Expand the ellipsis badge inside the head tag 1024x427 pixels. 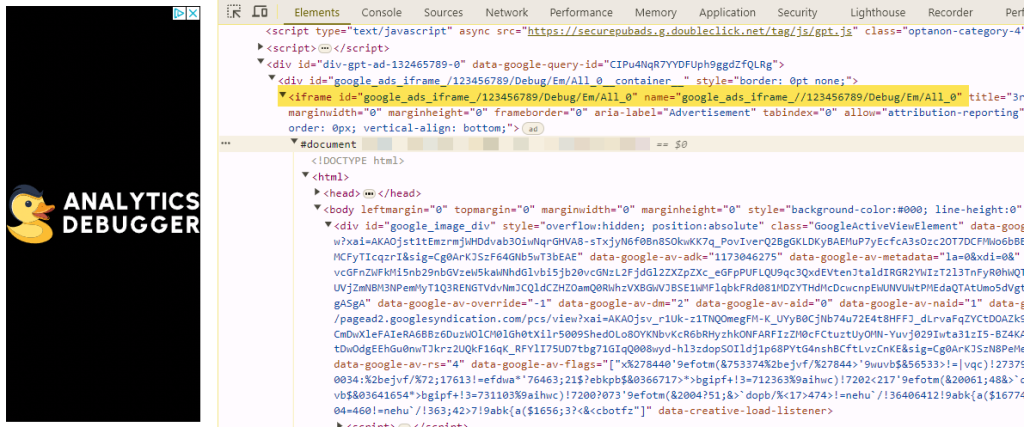(x=369, y=193)
